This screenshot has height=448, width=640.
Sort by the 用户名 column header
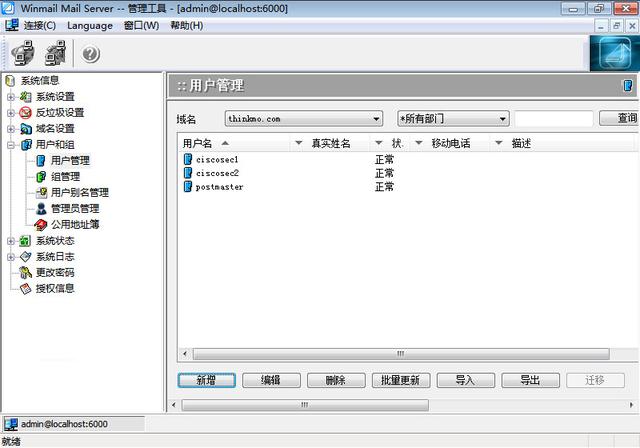(197, 143)
